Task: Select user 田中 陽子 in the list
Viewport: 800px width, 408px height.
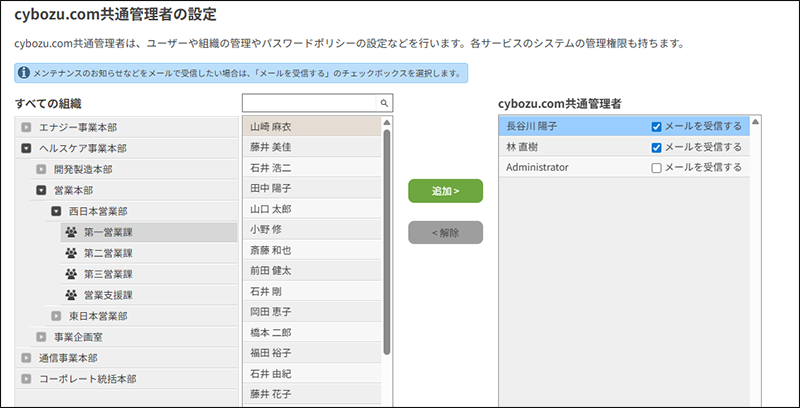Action: pyautogui.click(x=312, y=188)
